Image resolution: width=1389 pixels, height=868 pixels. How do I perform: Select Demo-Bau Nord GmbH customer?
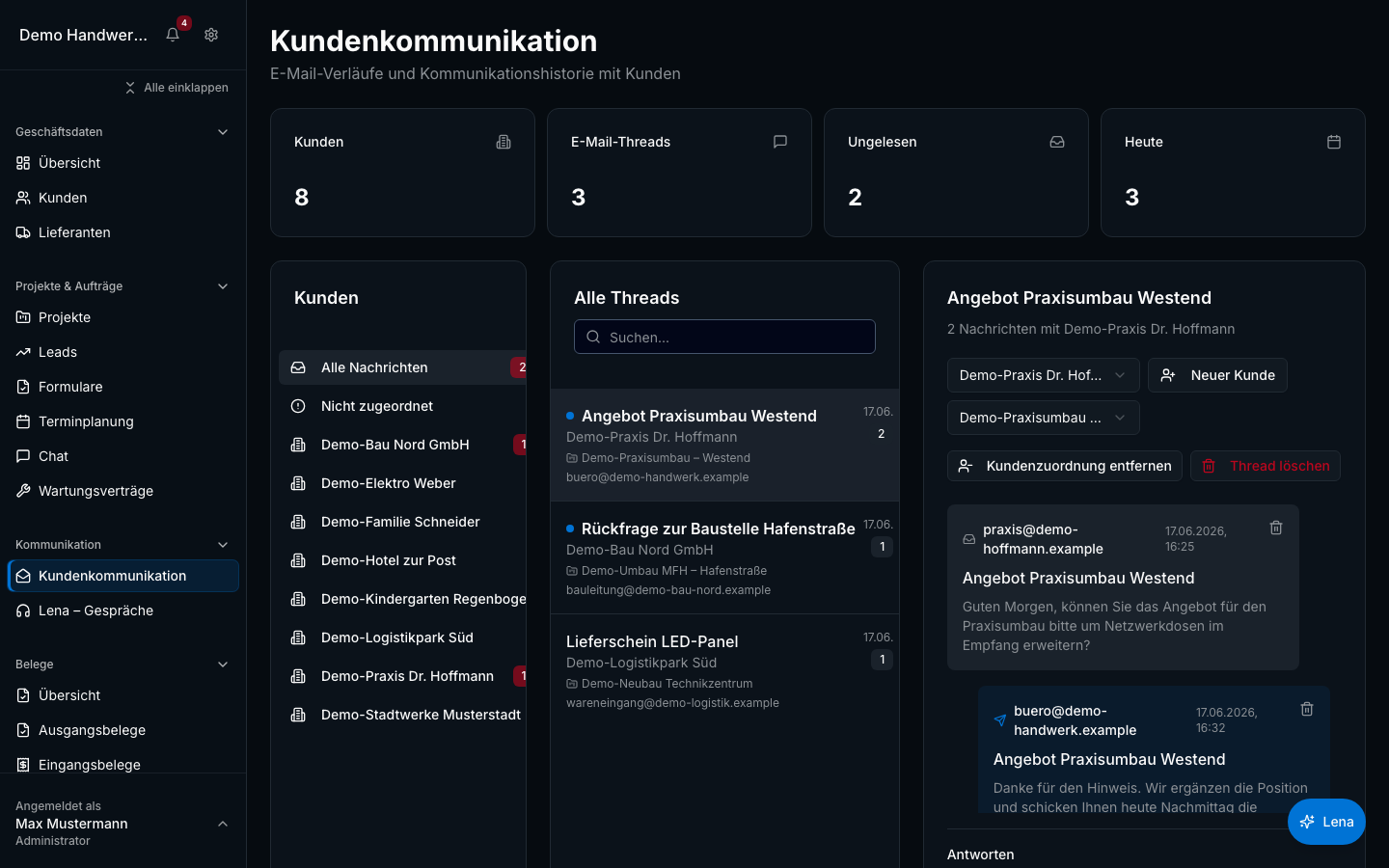pos(402,445)
